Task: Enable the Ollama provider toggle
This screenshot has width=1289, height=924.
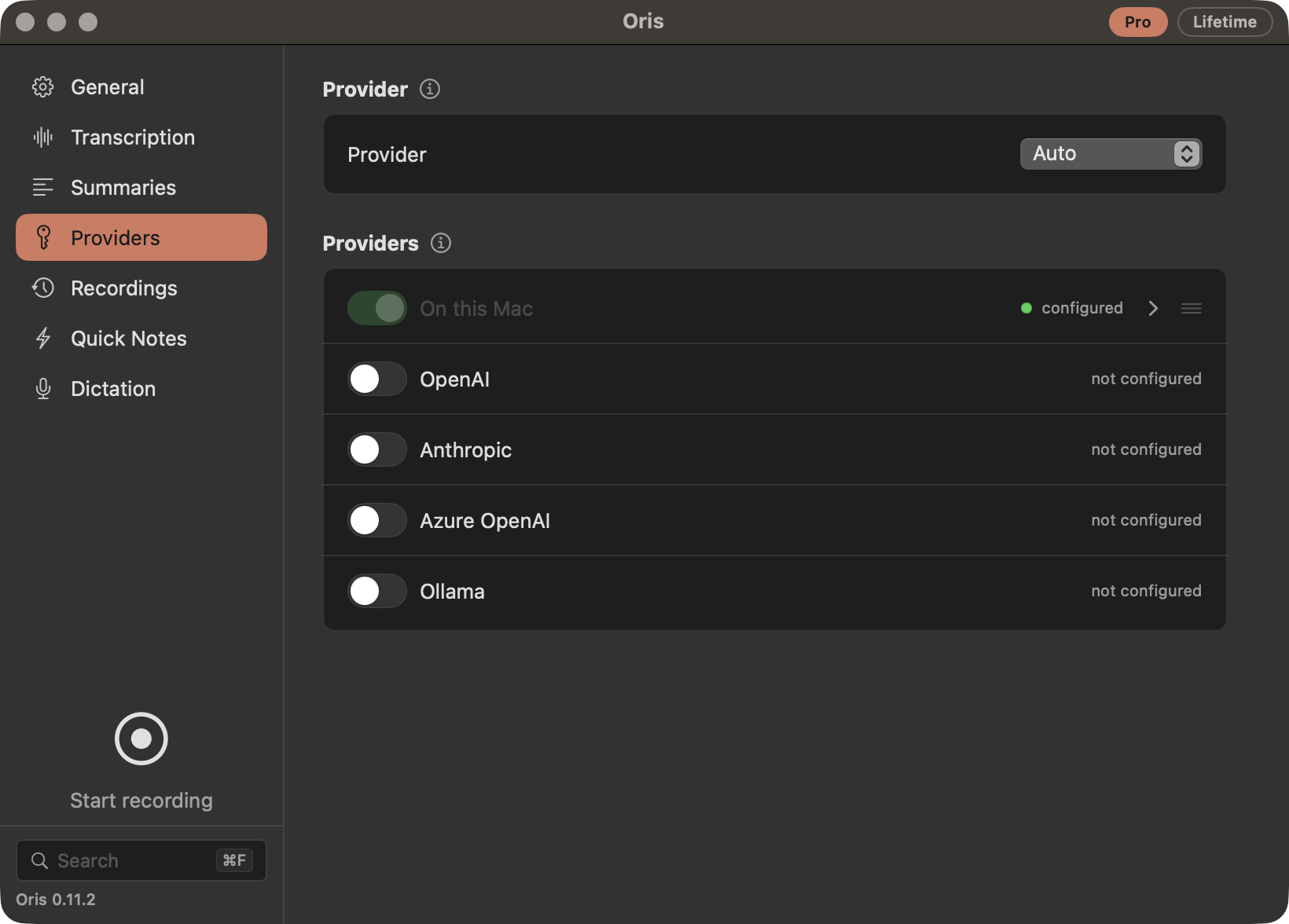Action: [377, 591]
